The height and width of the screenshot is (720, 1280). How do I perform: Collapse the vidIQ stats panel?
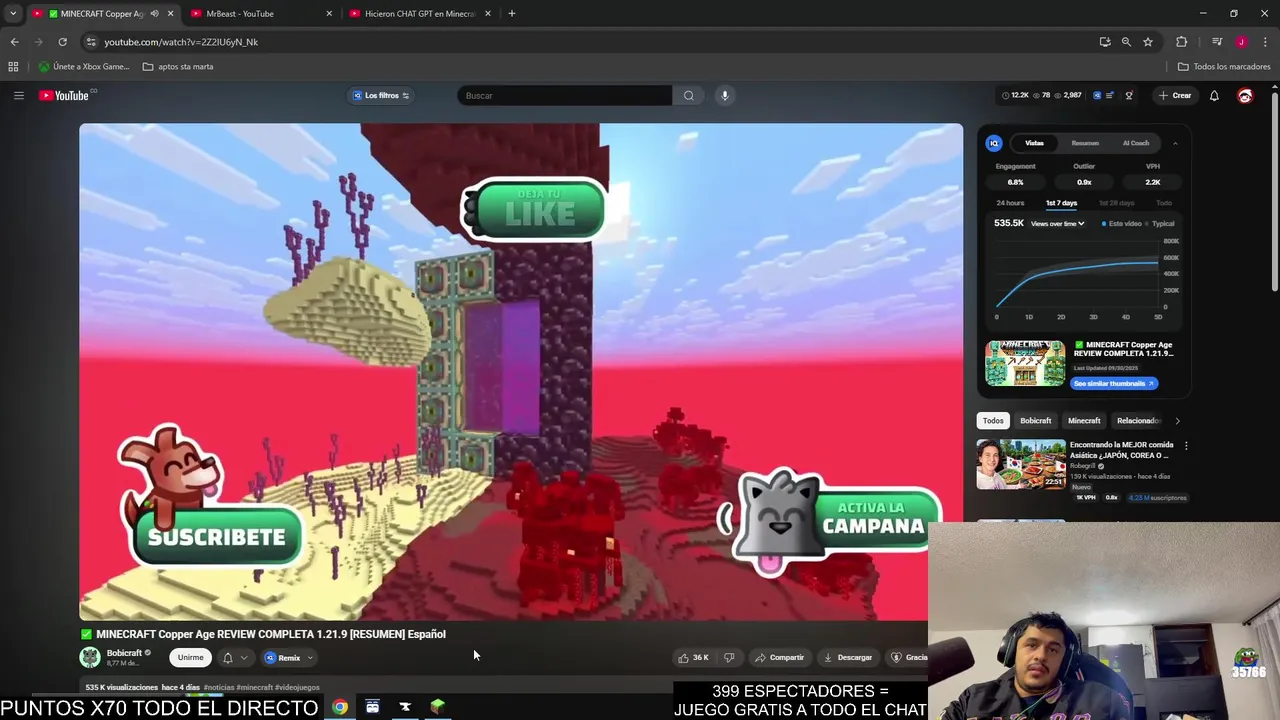click(x=1175, y=143)
